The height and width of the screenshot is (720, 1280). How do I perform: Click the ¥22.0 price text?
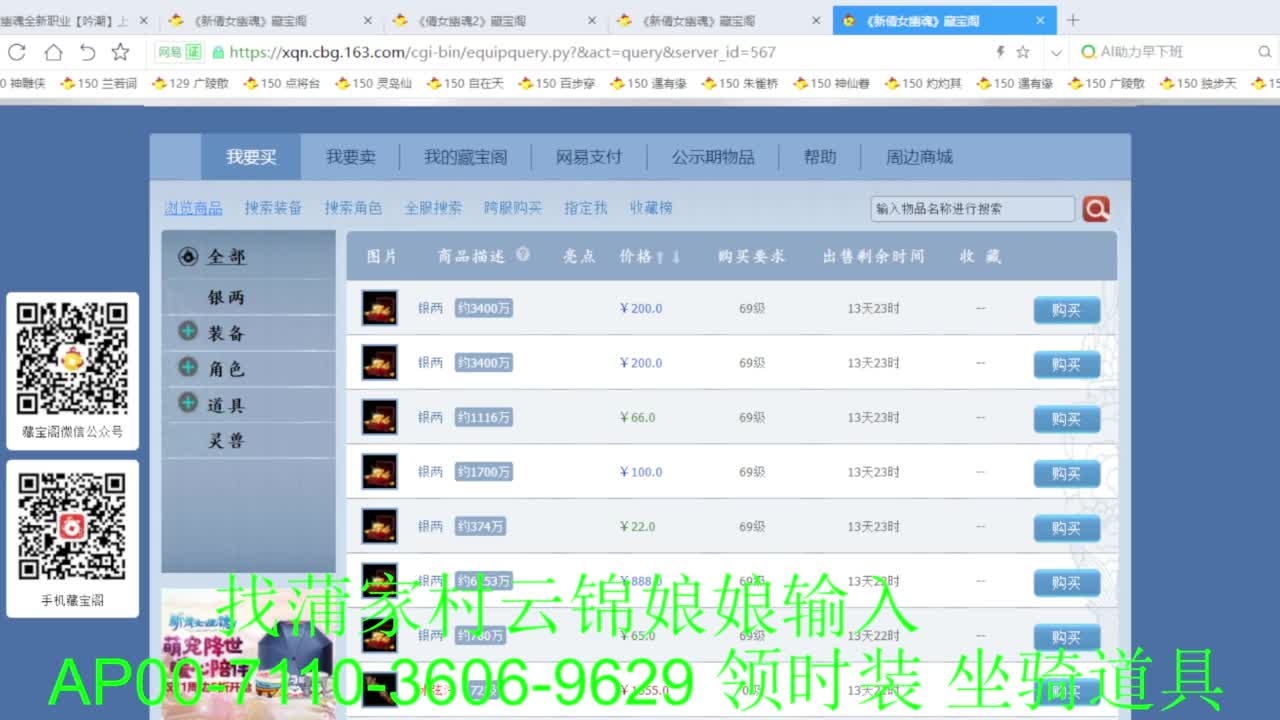tap(638, 526)
